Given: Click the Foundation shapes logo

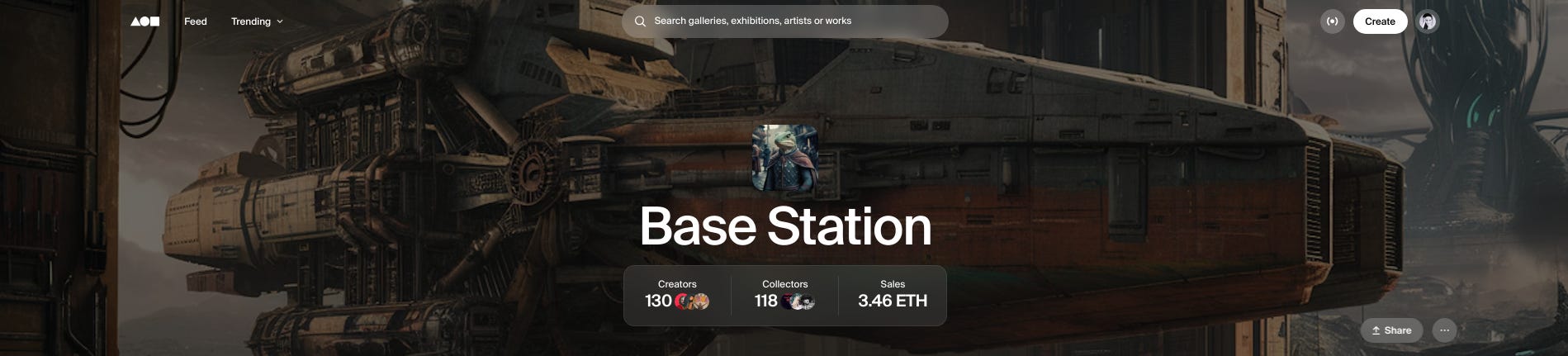Looking at the screenshot, I should click(x=145, y=21).
